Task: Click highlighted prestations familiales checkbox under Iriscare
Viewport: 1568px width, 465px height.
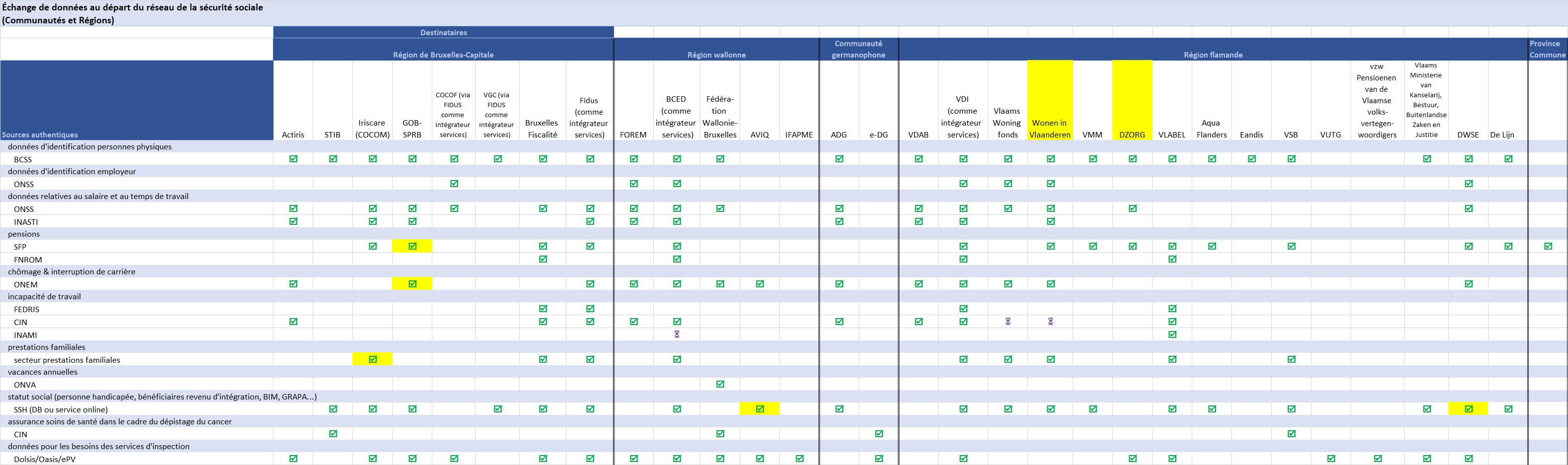Action: tap(373, 359)
